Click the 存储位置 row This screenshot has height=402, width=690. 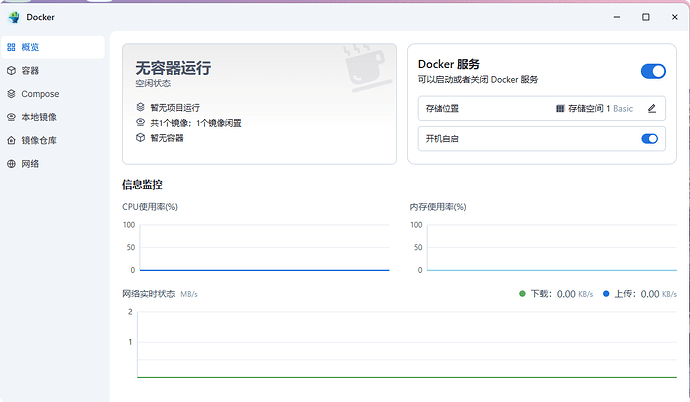point(541,108)
